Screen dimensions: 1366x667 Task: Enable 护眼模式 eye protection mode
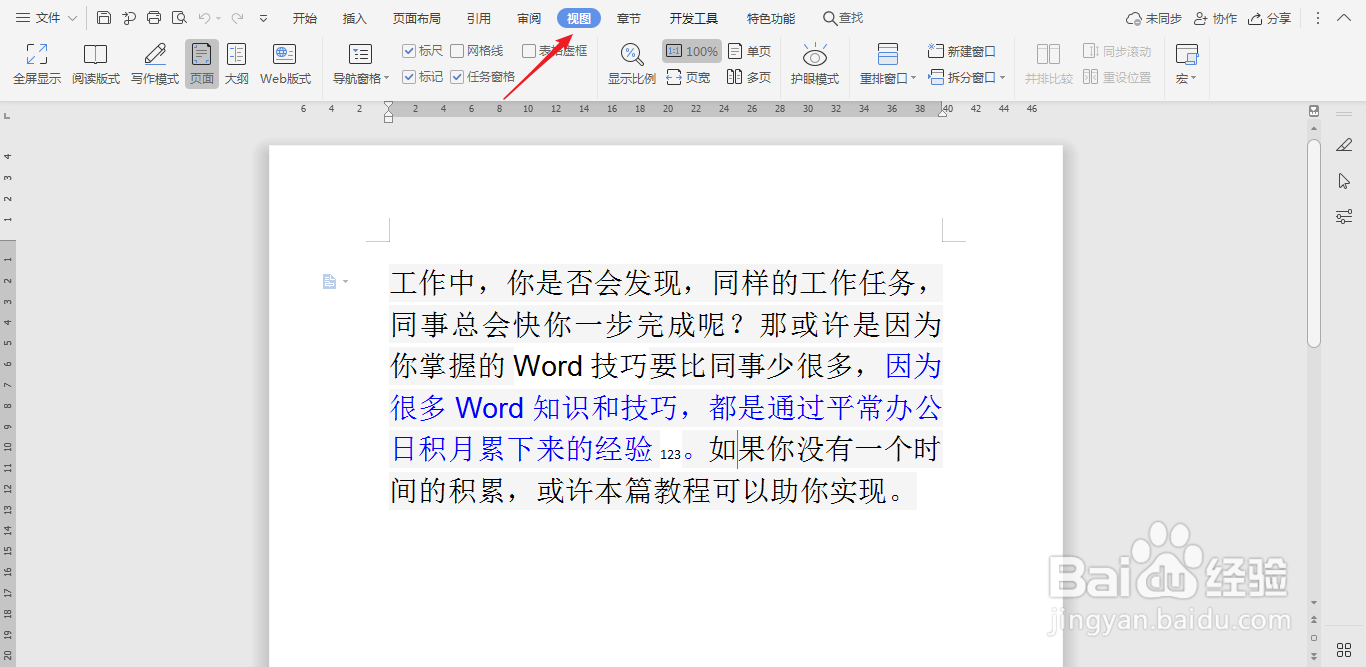click(x=815, y=62)
